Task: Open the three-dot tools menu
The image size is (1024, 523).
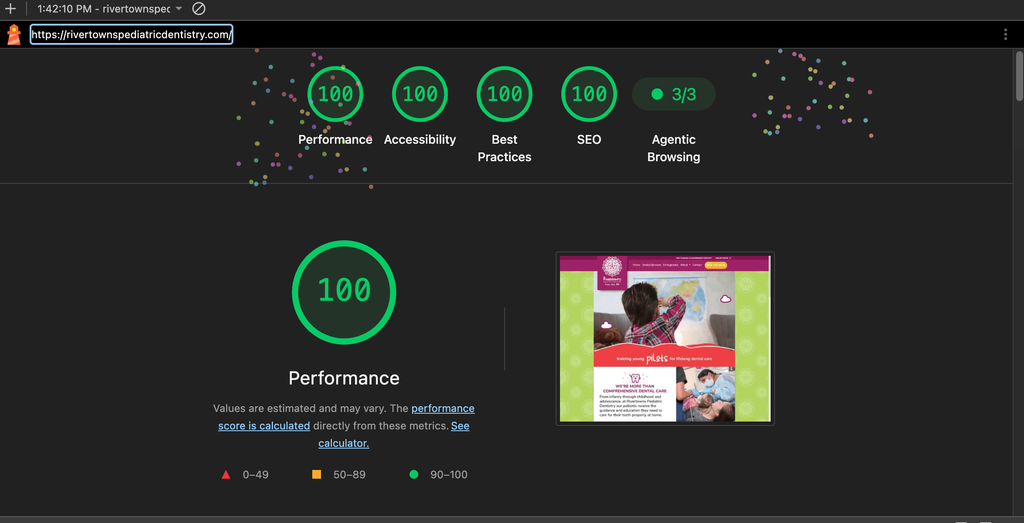Action: click(1005, 35)
